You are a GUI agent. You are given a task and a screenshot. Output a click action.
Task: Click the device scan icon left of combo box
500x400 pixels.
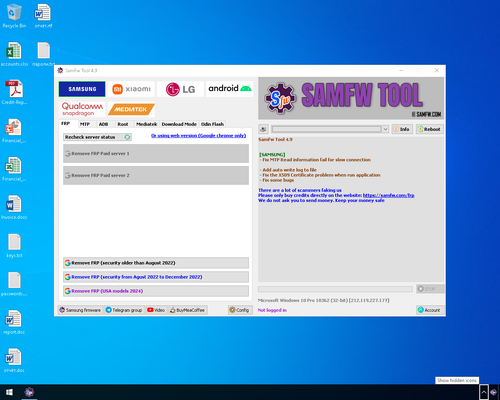[x=263, y=129]
